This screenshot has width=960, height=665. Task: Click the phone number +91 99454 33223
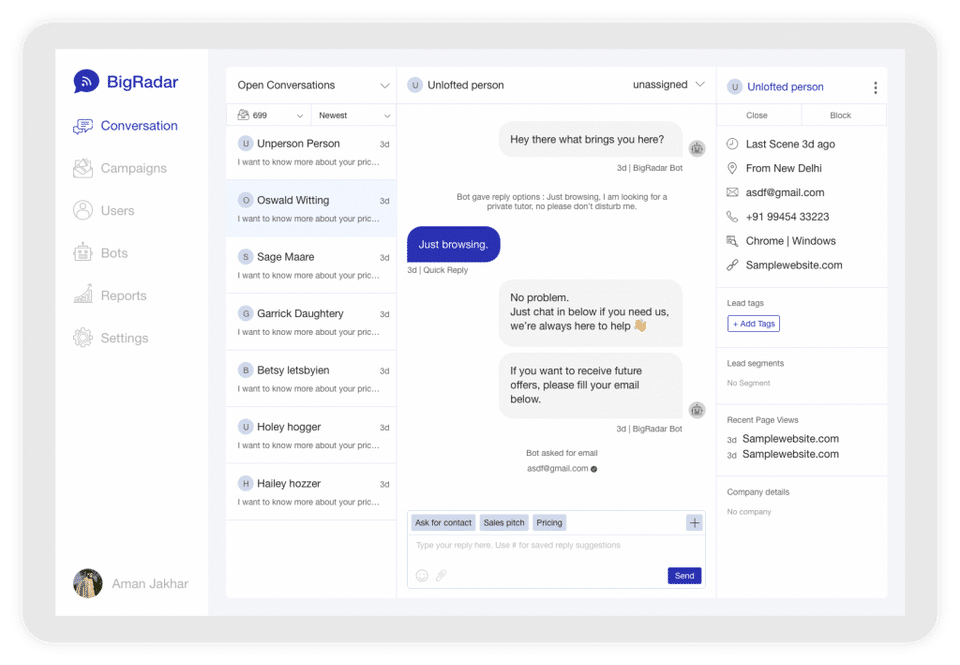point(787,216)
